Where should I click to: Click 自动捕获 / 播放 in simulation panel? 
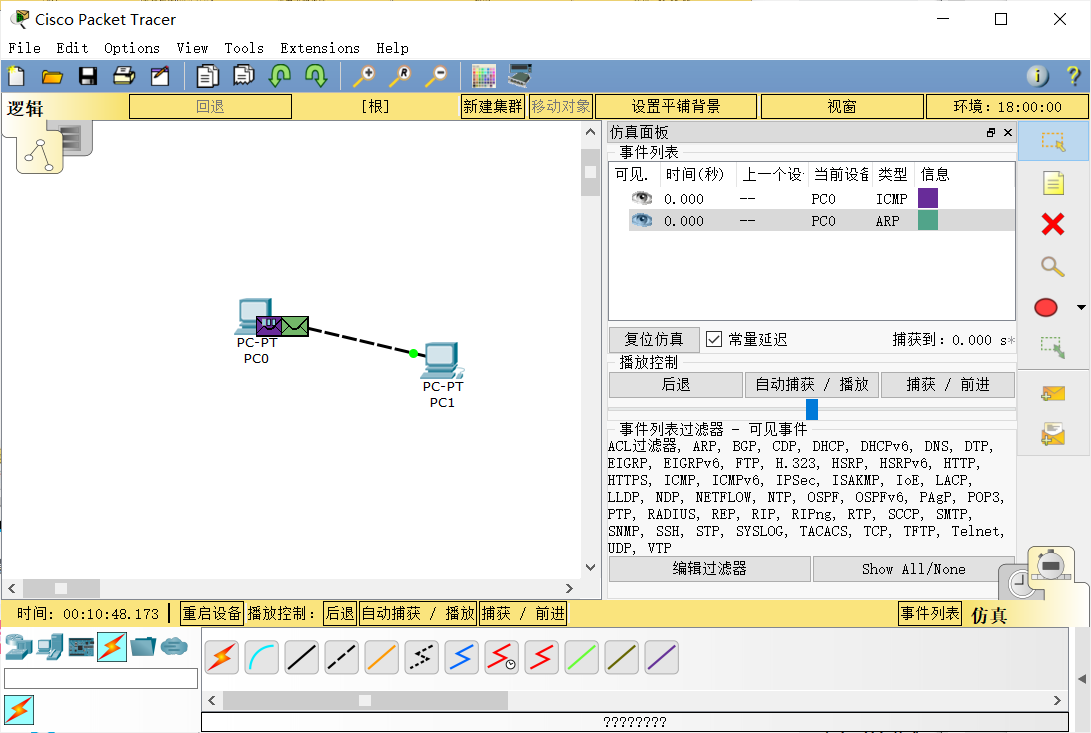(x=811, y=384)
